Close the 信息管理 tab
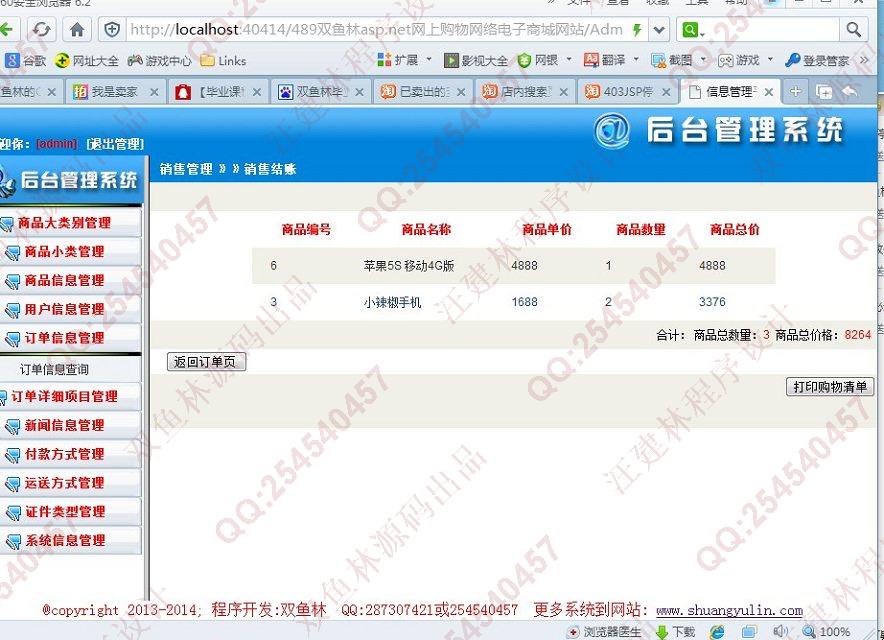 768,92
